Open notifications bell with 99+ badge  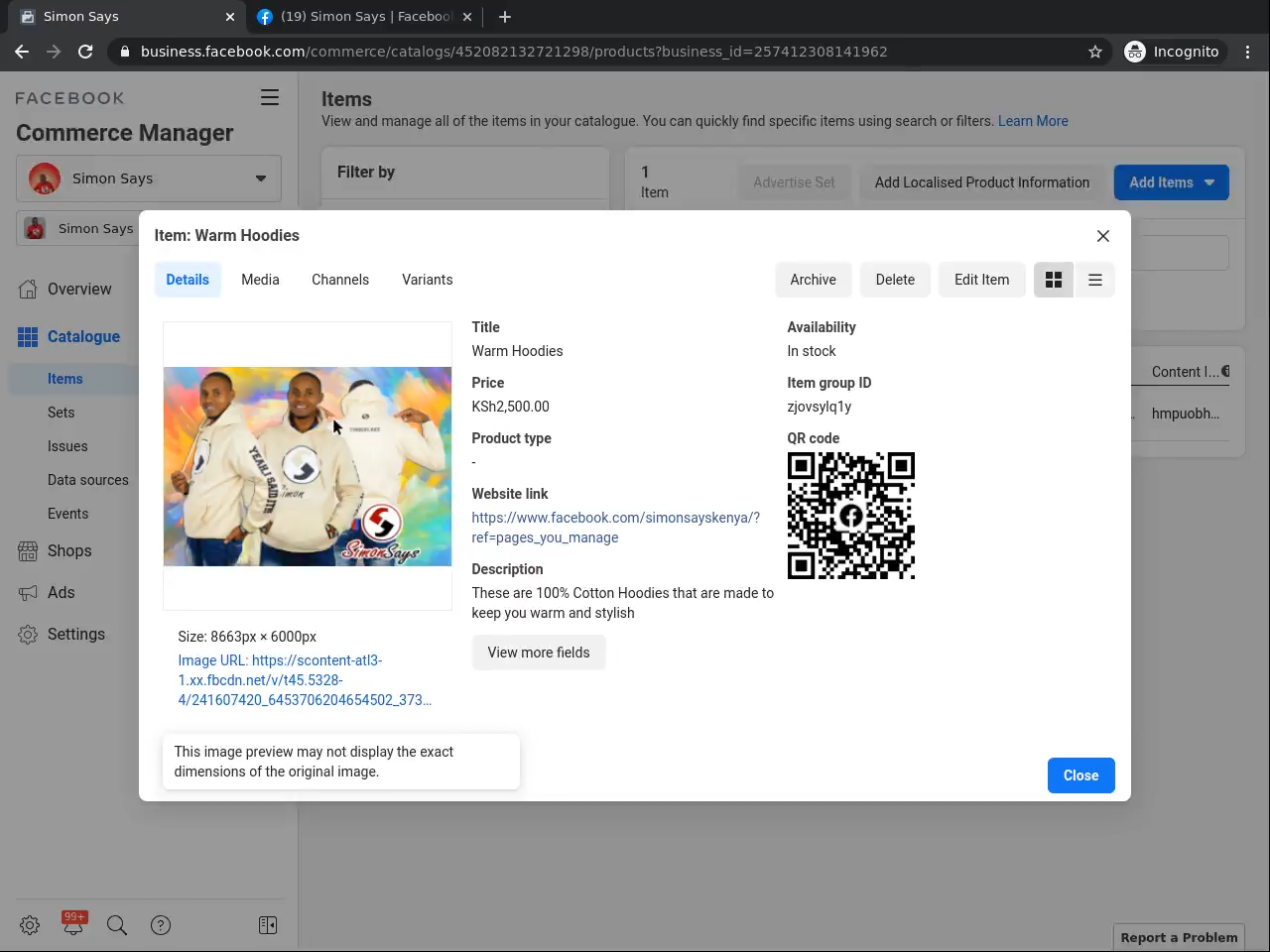click(x=73, y=924)
